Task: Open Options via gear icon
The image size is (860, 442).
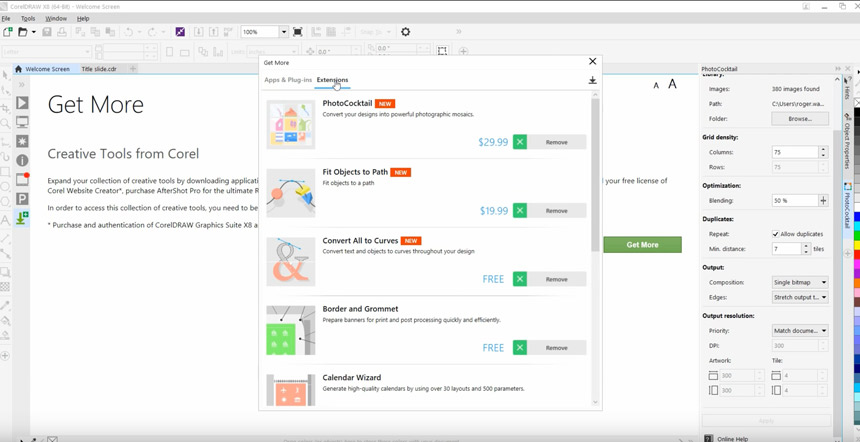Action: click(405, 32)
